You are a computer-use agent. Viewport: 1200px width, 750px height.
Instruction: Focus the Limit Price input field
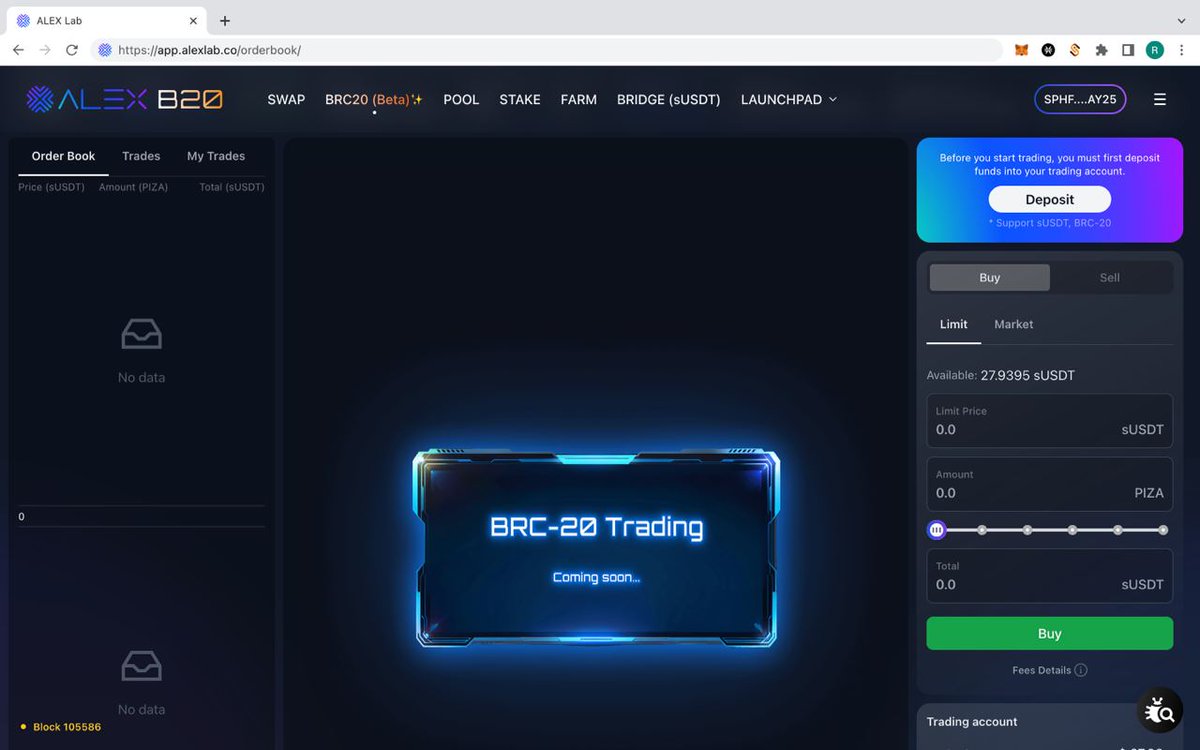click(x=1050, y=420)
